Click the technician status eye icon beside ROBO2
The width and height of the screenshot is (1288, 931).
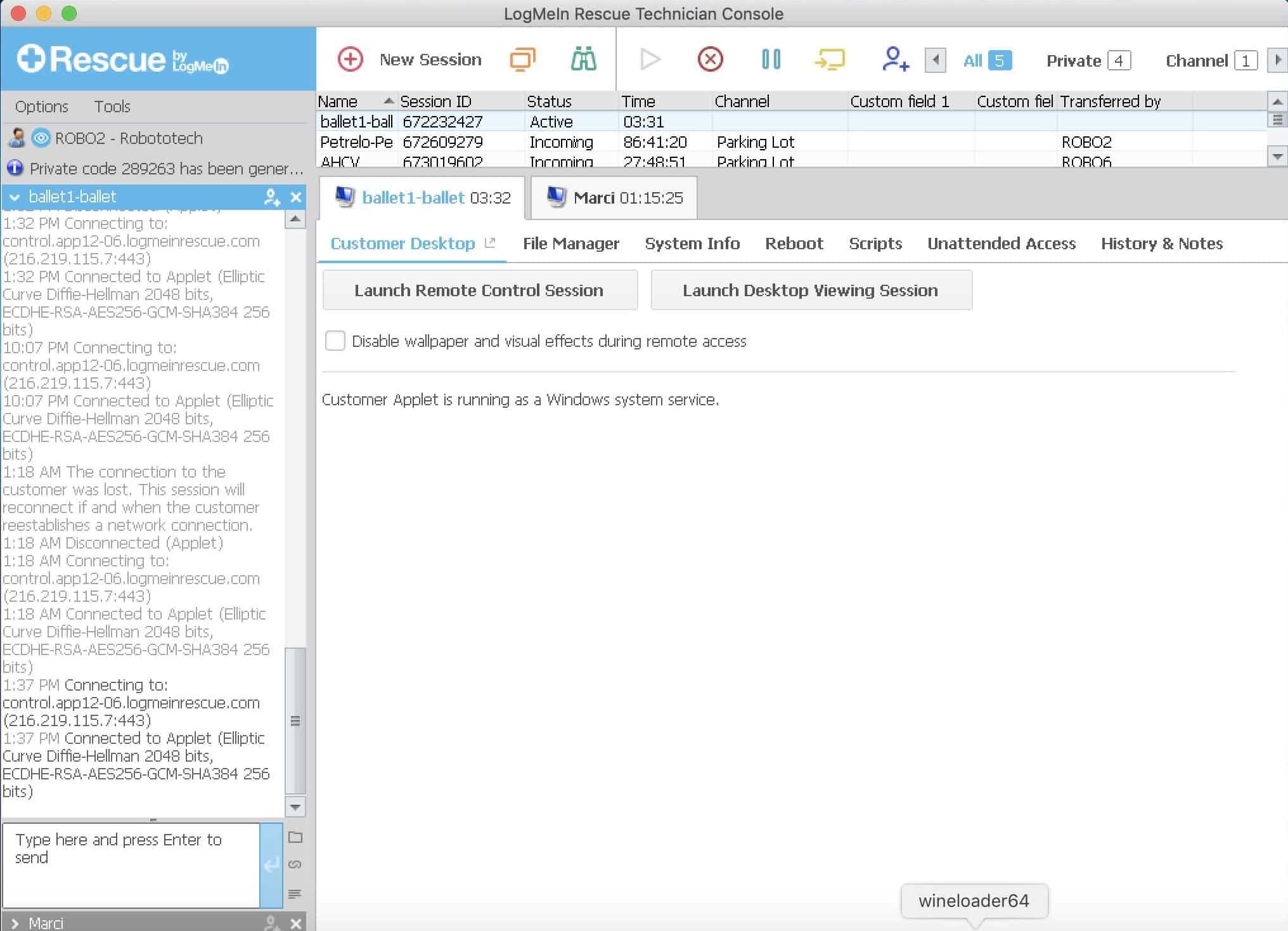pyautogui.click(x=41, y=138)
